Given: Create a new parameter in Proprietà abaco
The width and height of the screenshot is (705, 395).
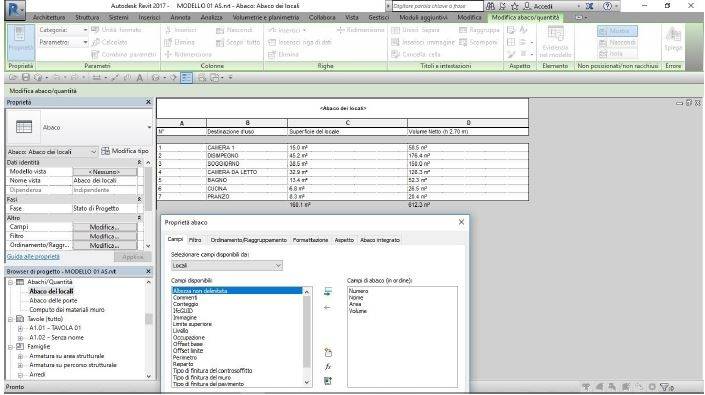Looking at the screenshot, I should coord(328,353).
